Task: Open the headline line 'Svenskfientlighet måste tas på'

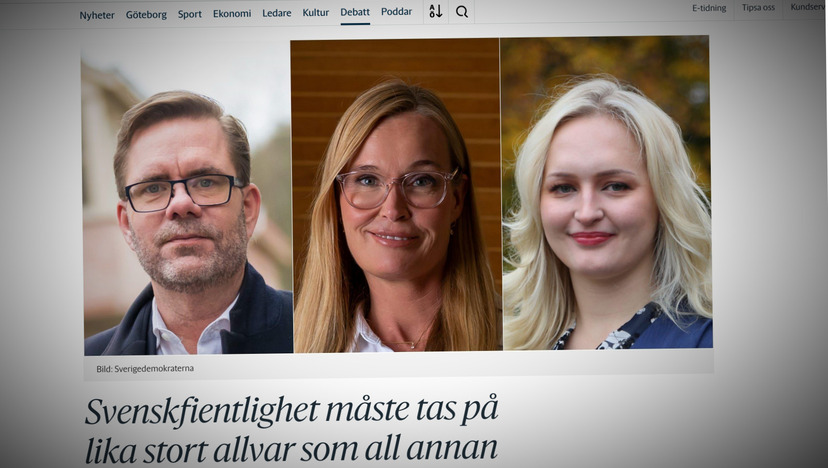Action: click(x=291, y=411)
